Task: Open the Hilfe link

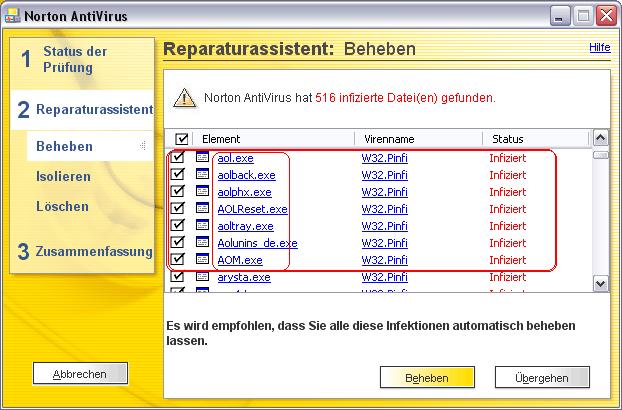Action: pos(600,47)
